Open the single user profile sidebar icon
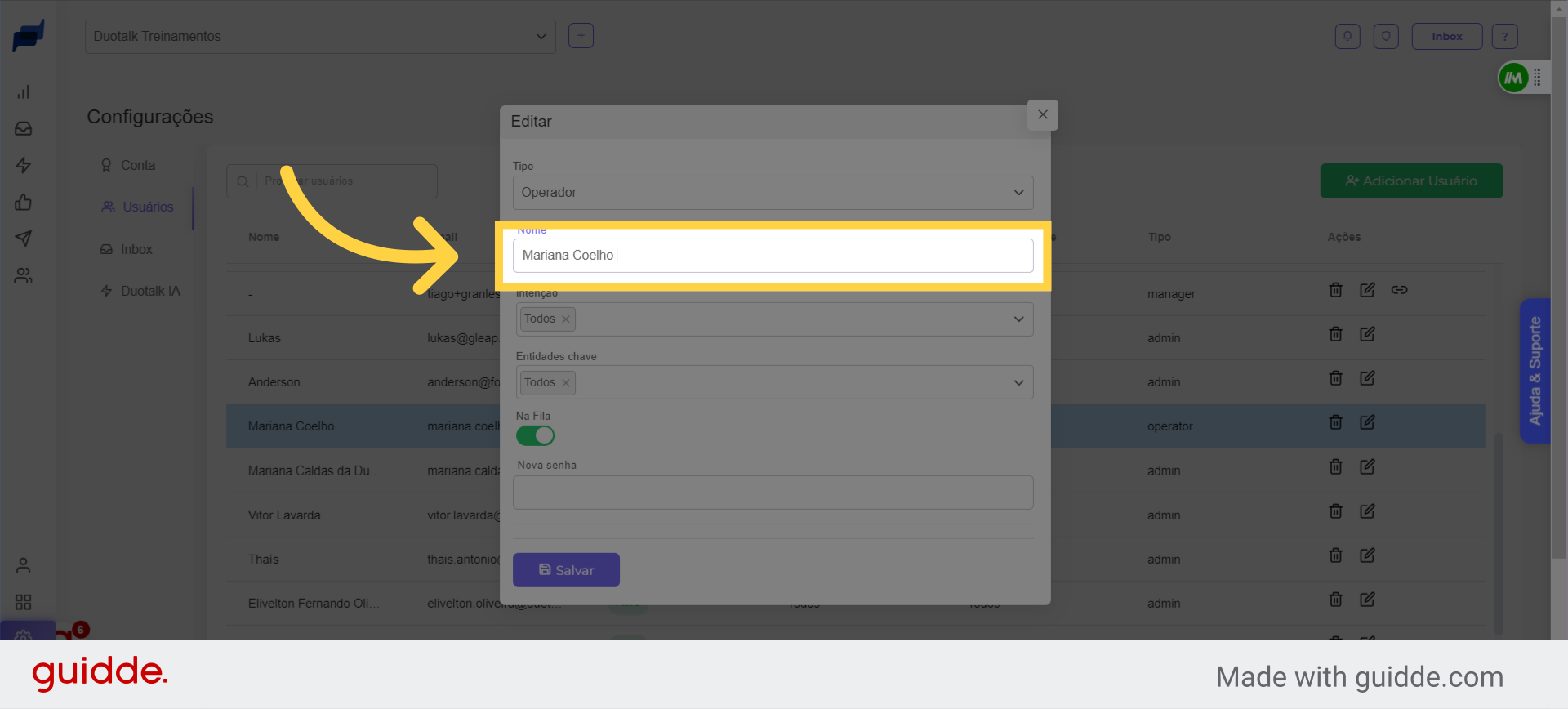 [x=24, y=565]
